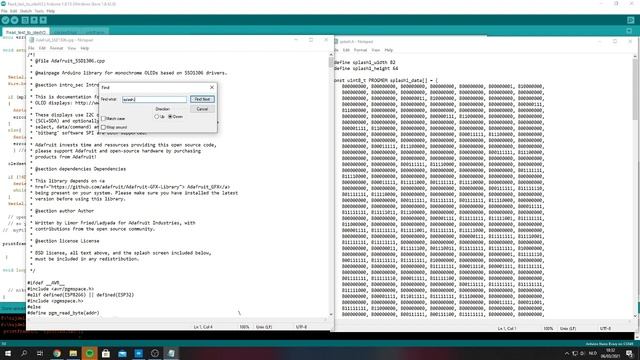Open Format menu in Adafruit_SSD1306.cpp Notepad

[x=56, y=48]
